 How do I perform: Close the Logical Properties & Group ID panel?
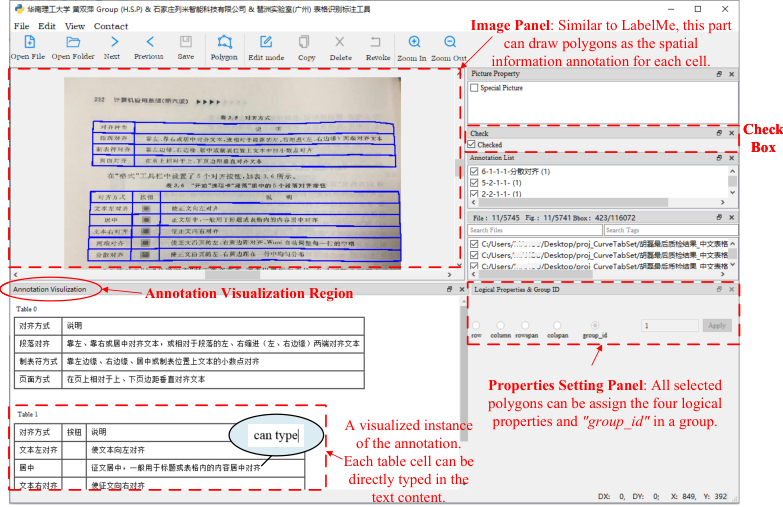tap(732, 289)
